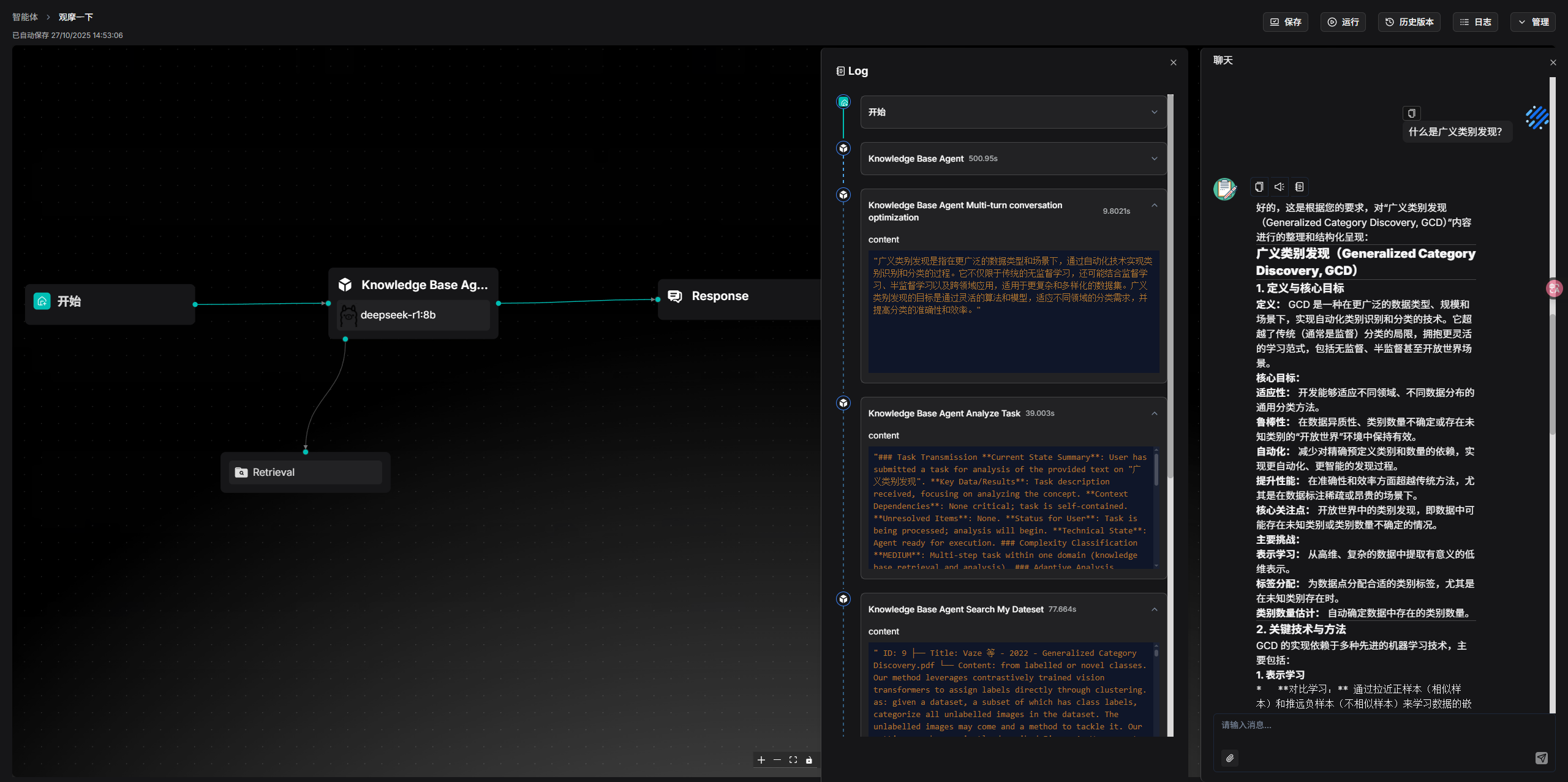The height and width of the screenshot is (782, 1568).
Task: Copy the assistant reply text
Action: coord(1259,187)
